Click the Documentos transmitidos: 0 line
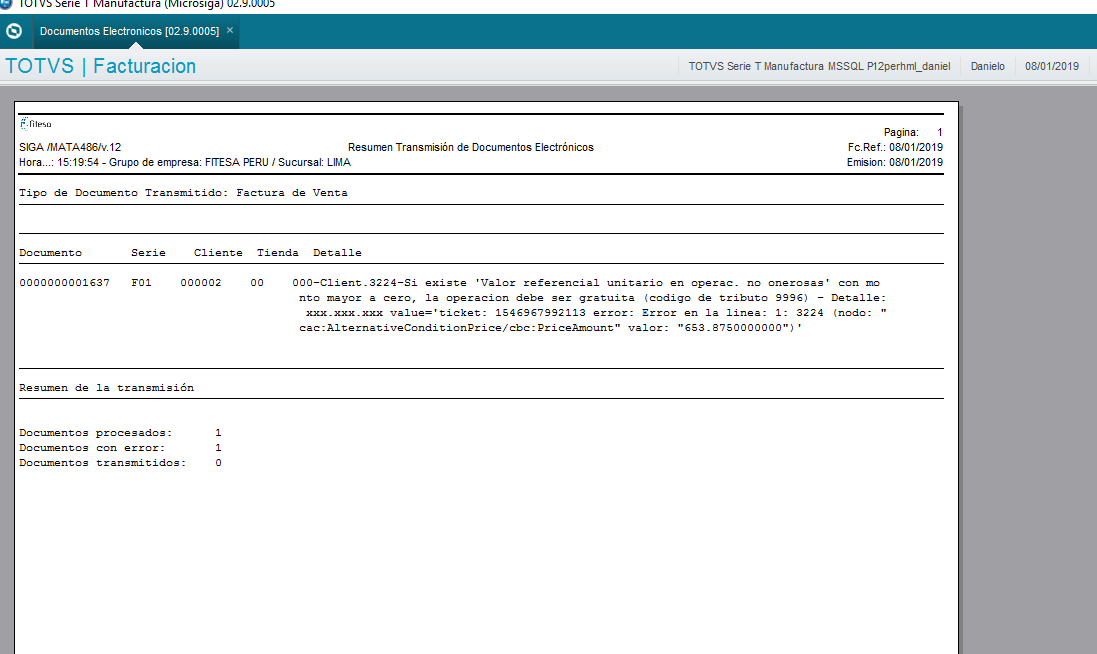Viewport: 1097px width, 654px height. coord(120,463)
